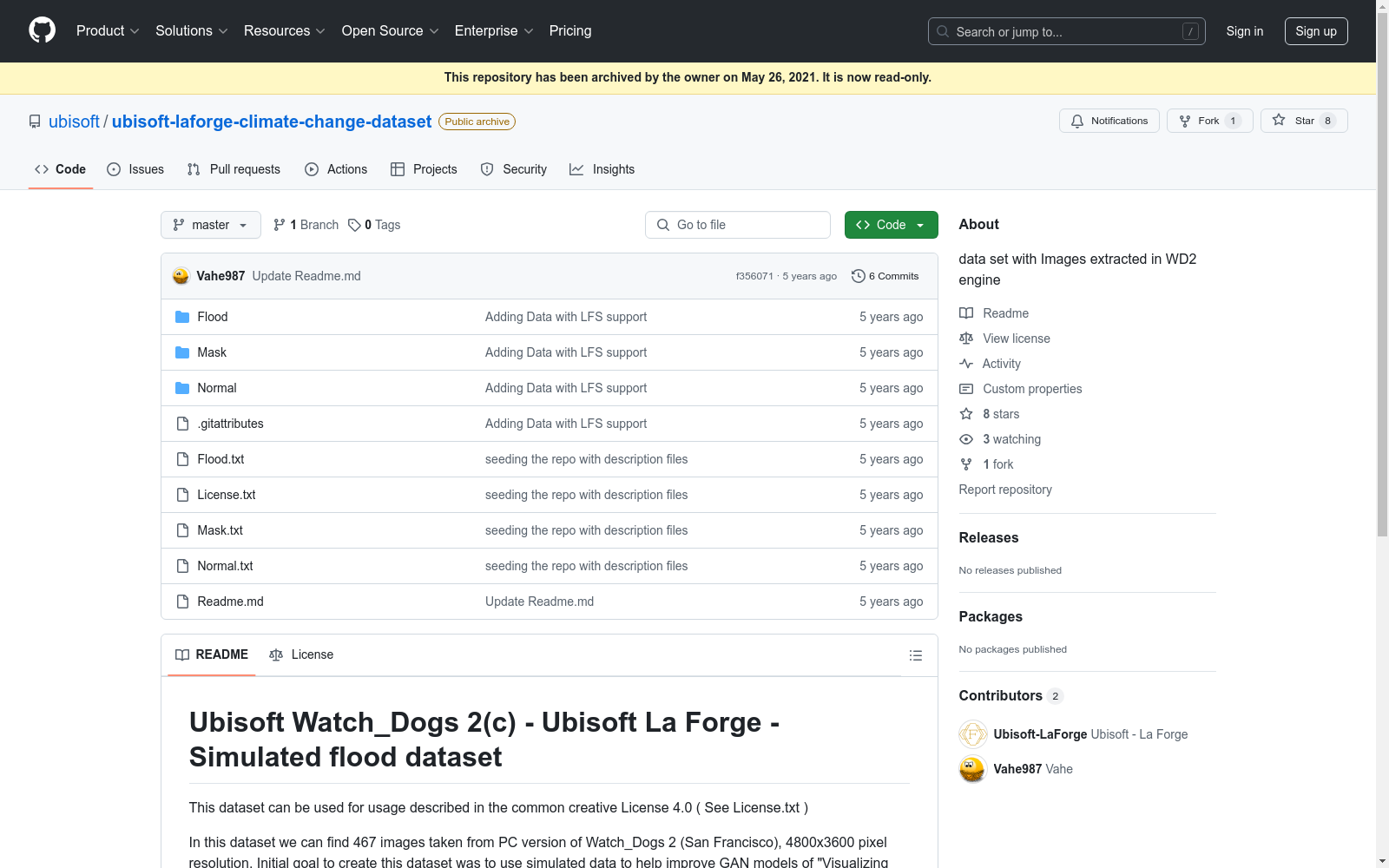Open the Product dropdown menu

click(x=108, y=31)
